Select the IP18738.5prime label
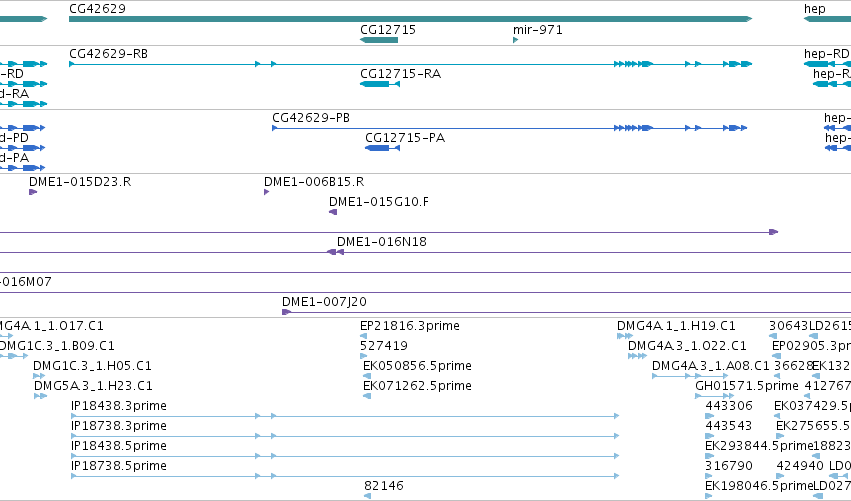 pos(119,466)
